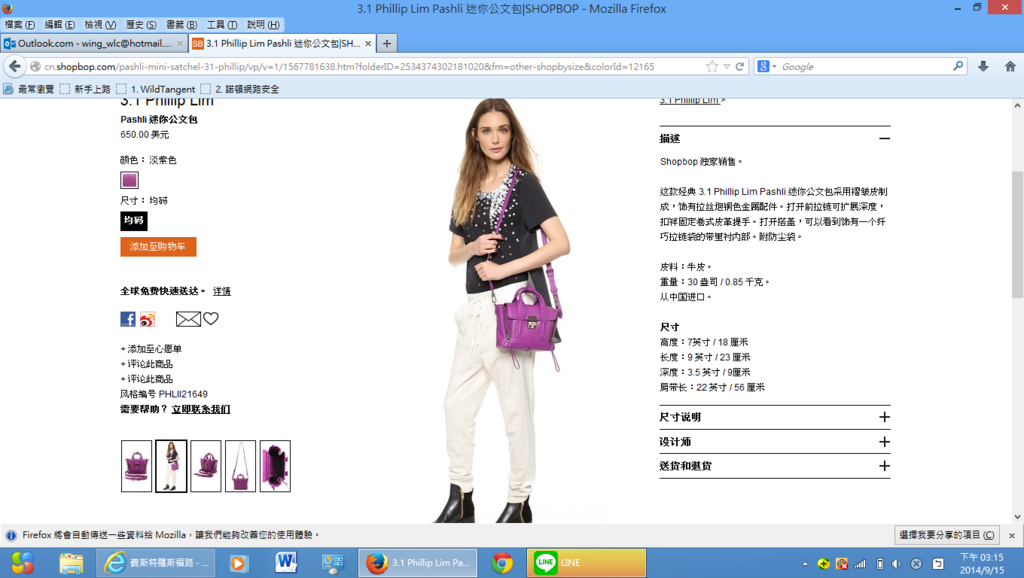Open the 書籤 menu
Screen dimensions: 1024x578
182,25
